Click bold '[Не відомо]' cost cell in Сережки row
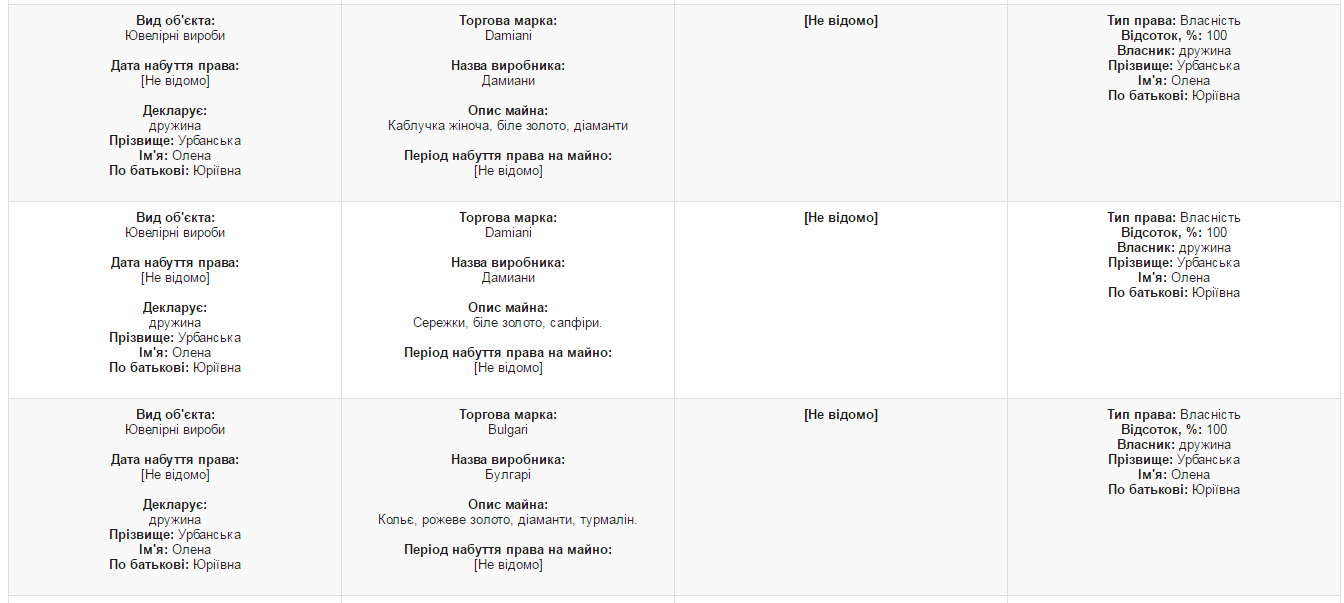1344x603 pixels. [x=841, y=218]
